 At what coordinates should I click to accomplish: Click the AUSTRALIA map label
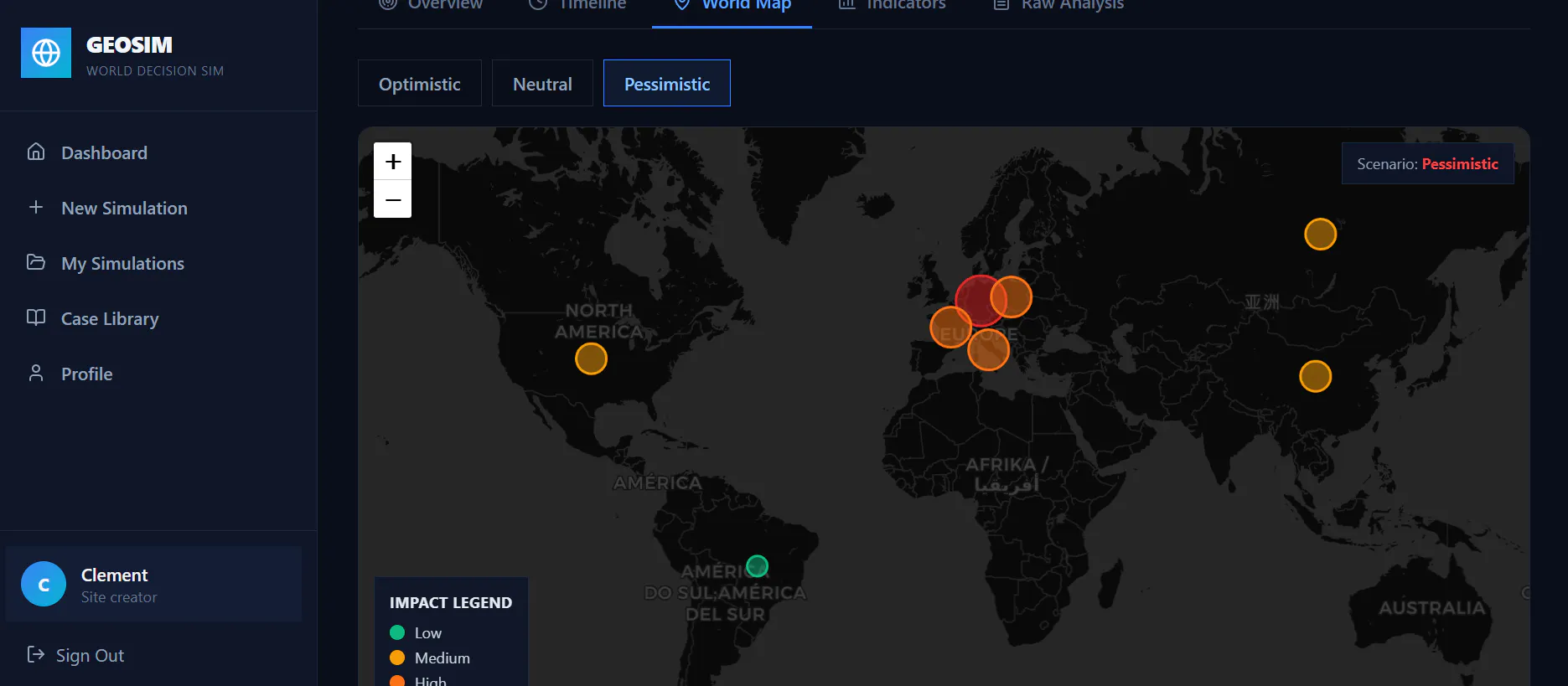click(x=1431, y=607)
